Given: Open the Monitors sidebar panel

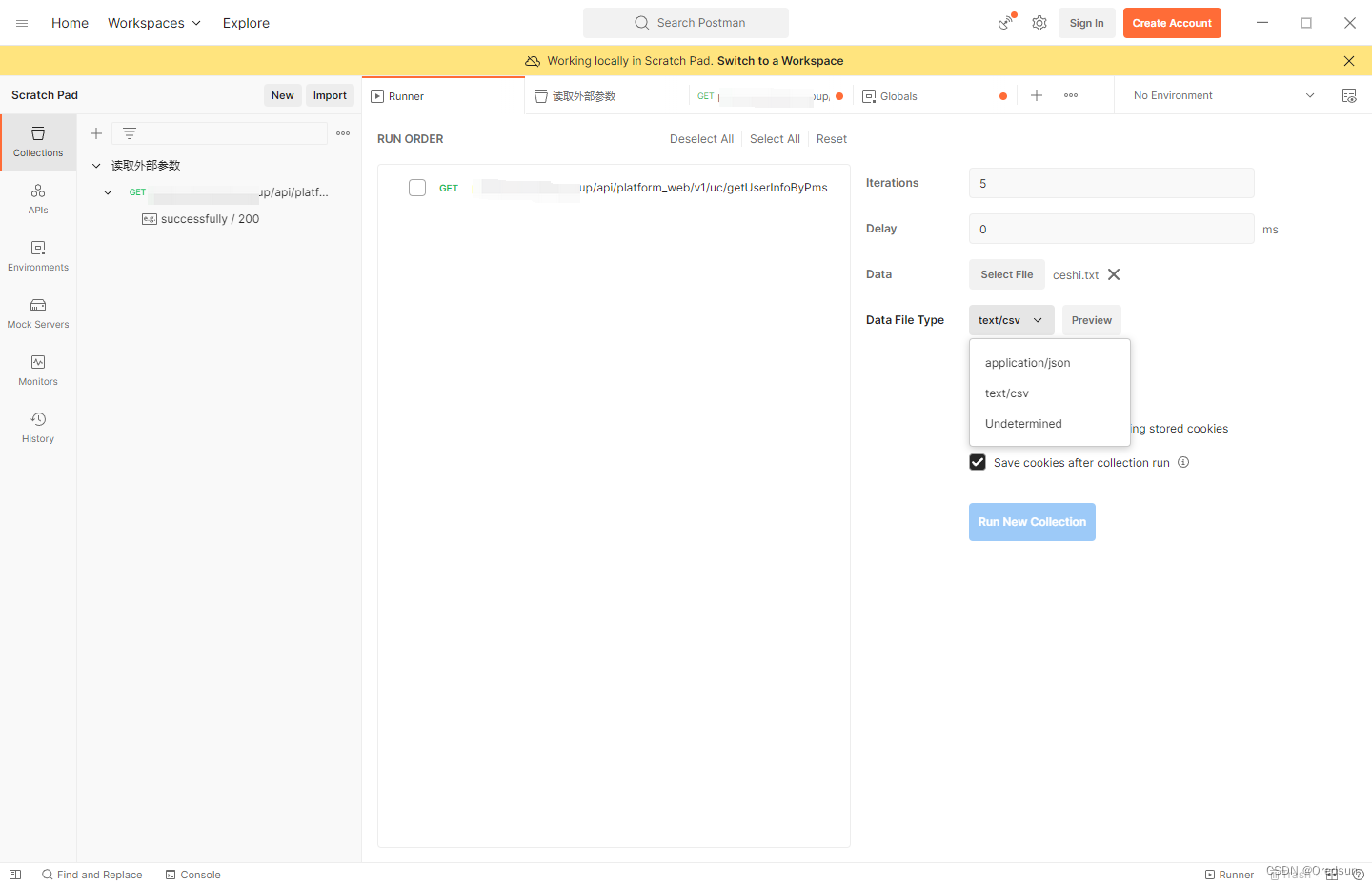Looking at the screenshot, I should click(x=38, y=371).
